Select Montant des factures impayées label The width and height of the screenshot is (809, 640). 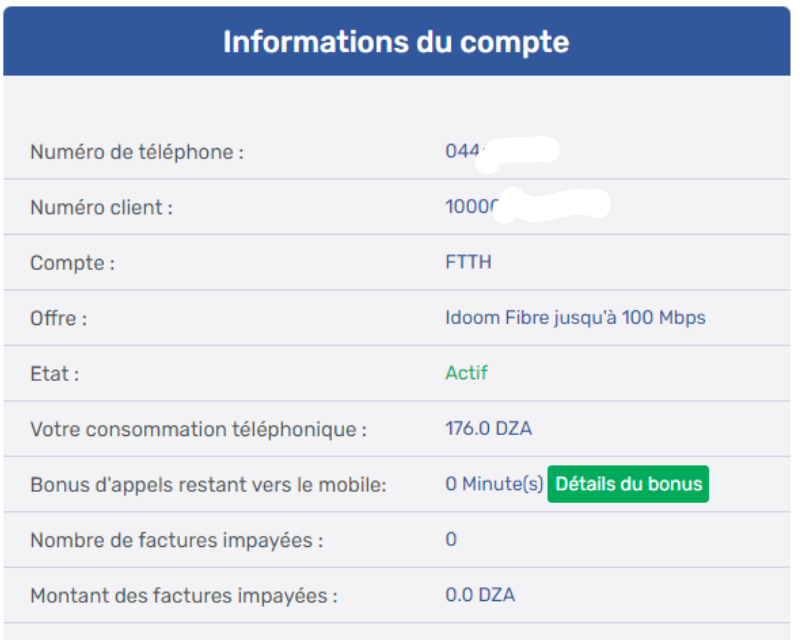click(184, 596)
